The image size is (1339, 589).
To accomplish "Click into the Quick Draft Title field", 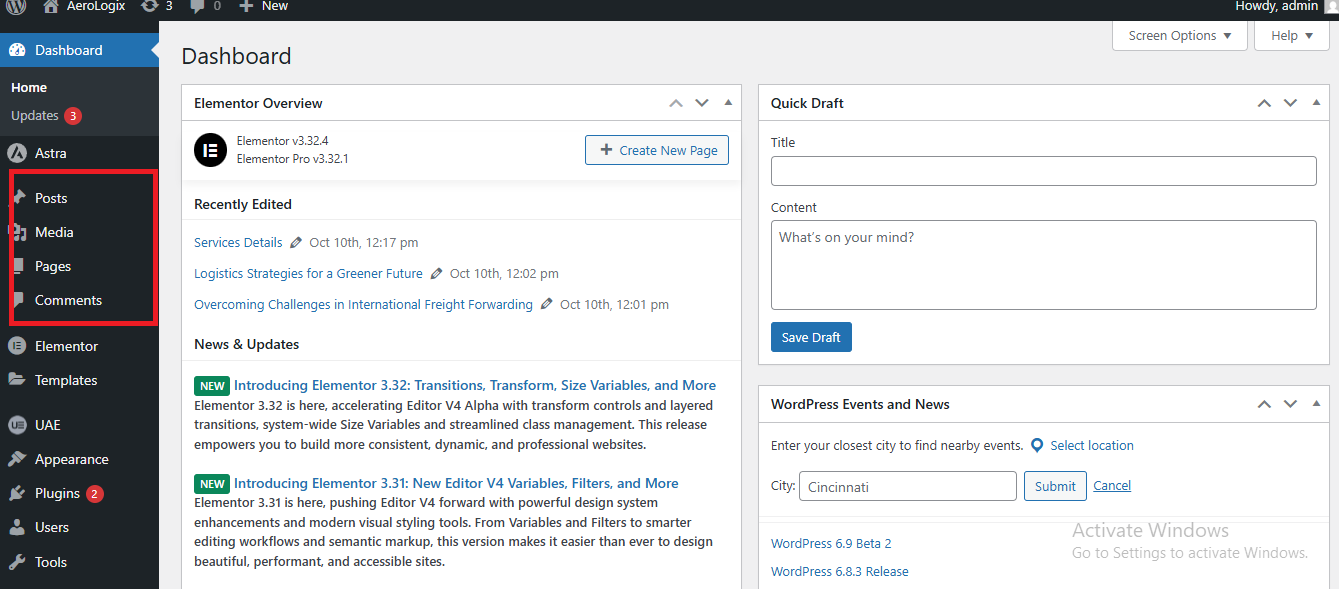I will point(1043,171).
